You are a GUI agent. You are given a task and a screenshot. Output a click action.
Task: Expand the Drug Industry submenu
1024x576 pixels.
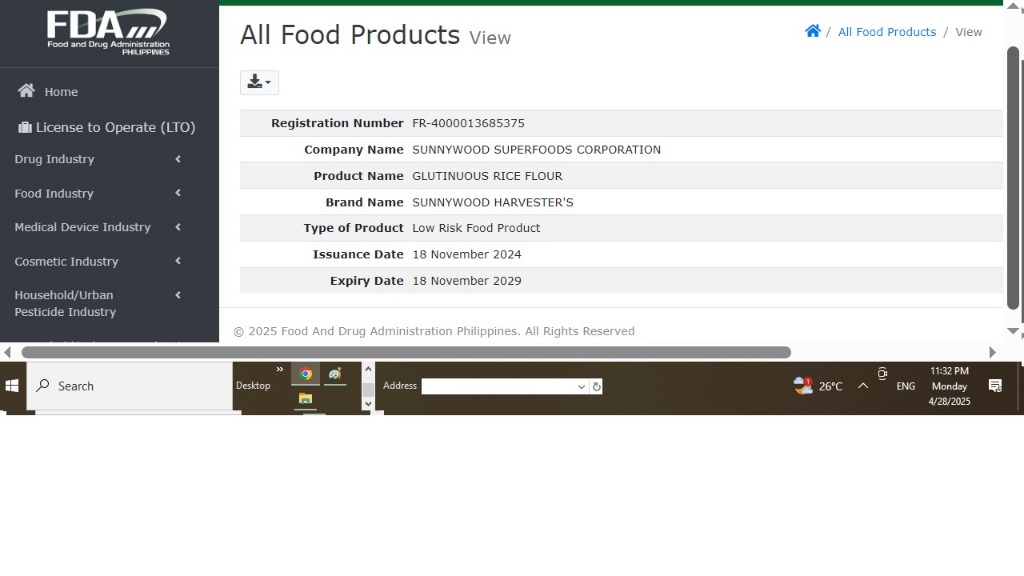(96, 159)
